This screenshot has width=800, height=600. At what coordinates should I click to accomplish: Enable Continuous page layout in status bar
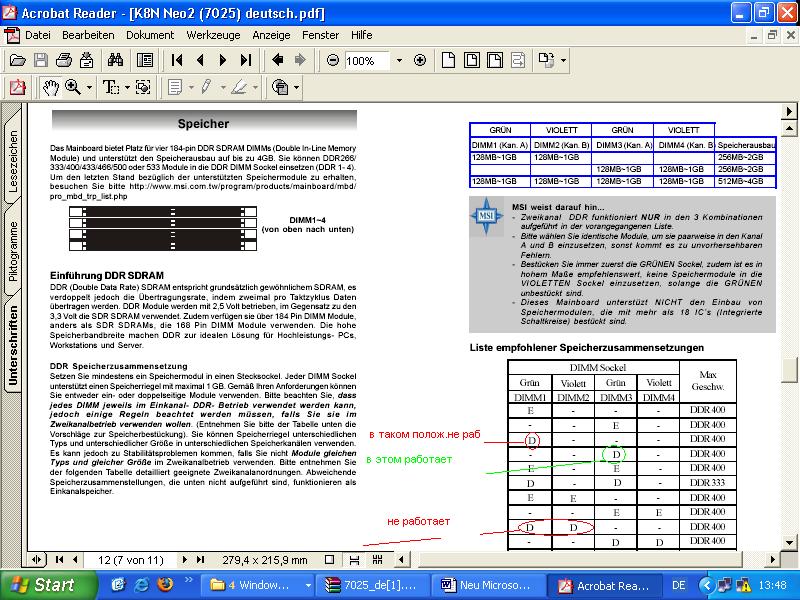pos(354,560)
